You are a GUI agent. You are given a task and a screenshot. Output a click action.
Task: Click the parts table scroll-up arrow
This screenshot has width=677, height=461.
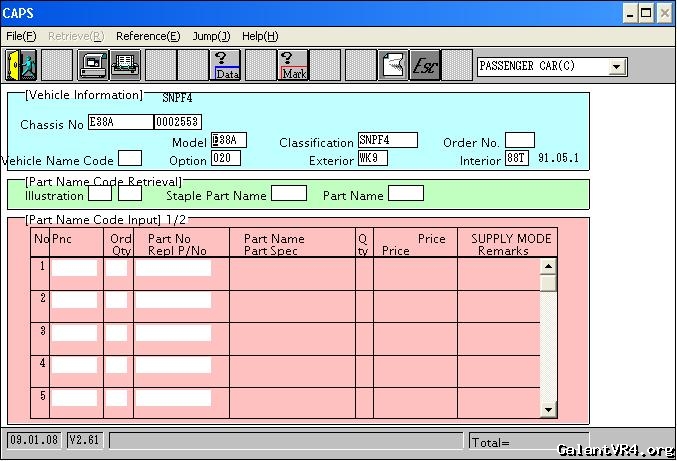(548, 266)
